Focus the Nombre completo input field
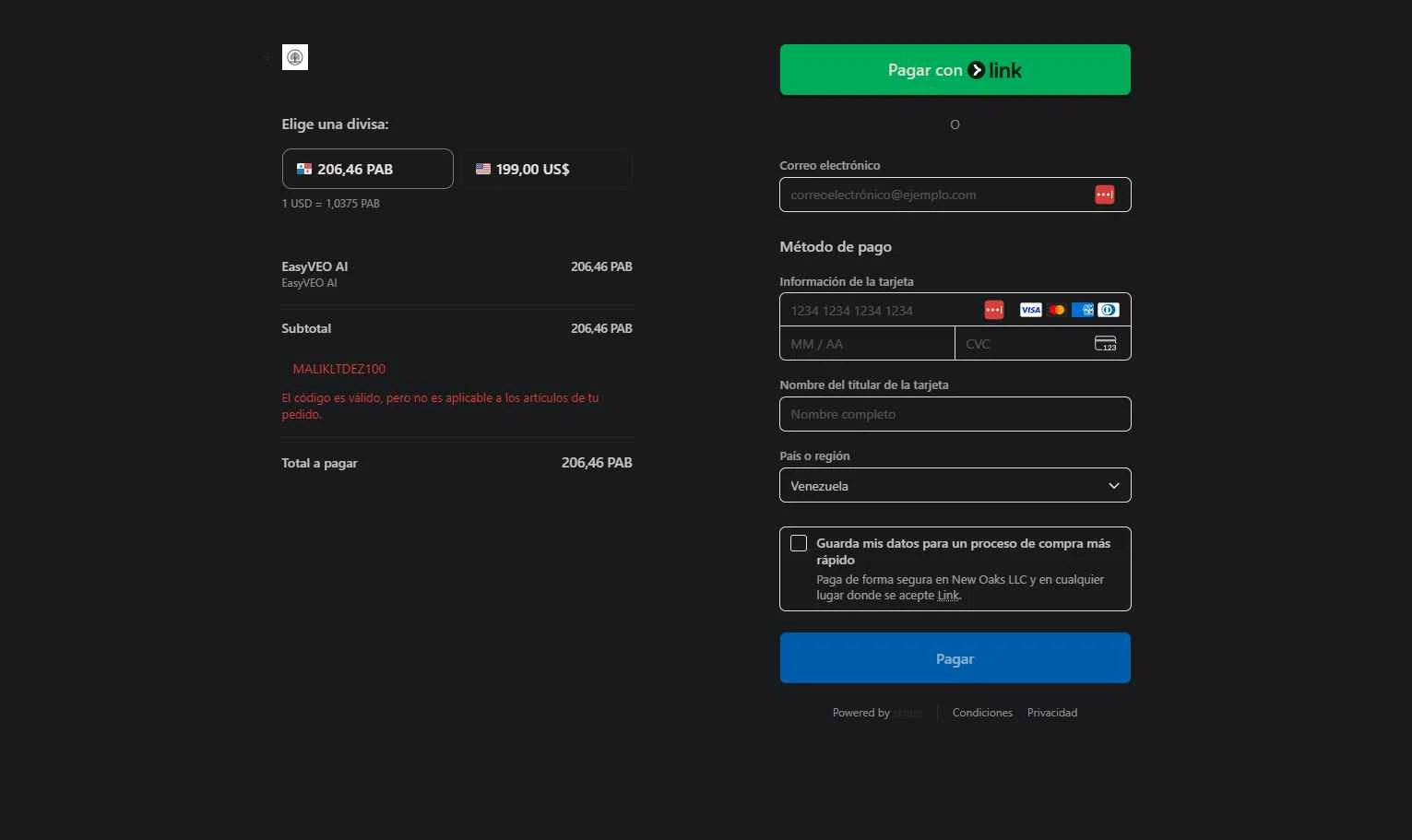The height and width of the screenshot is (840, 1412). 955,414
